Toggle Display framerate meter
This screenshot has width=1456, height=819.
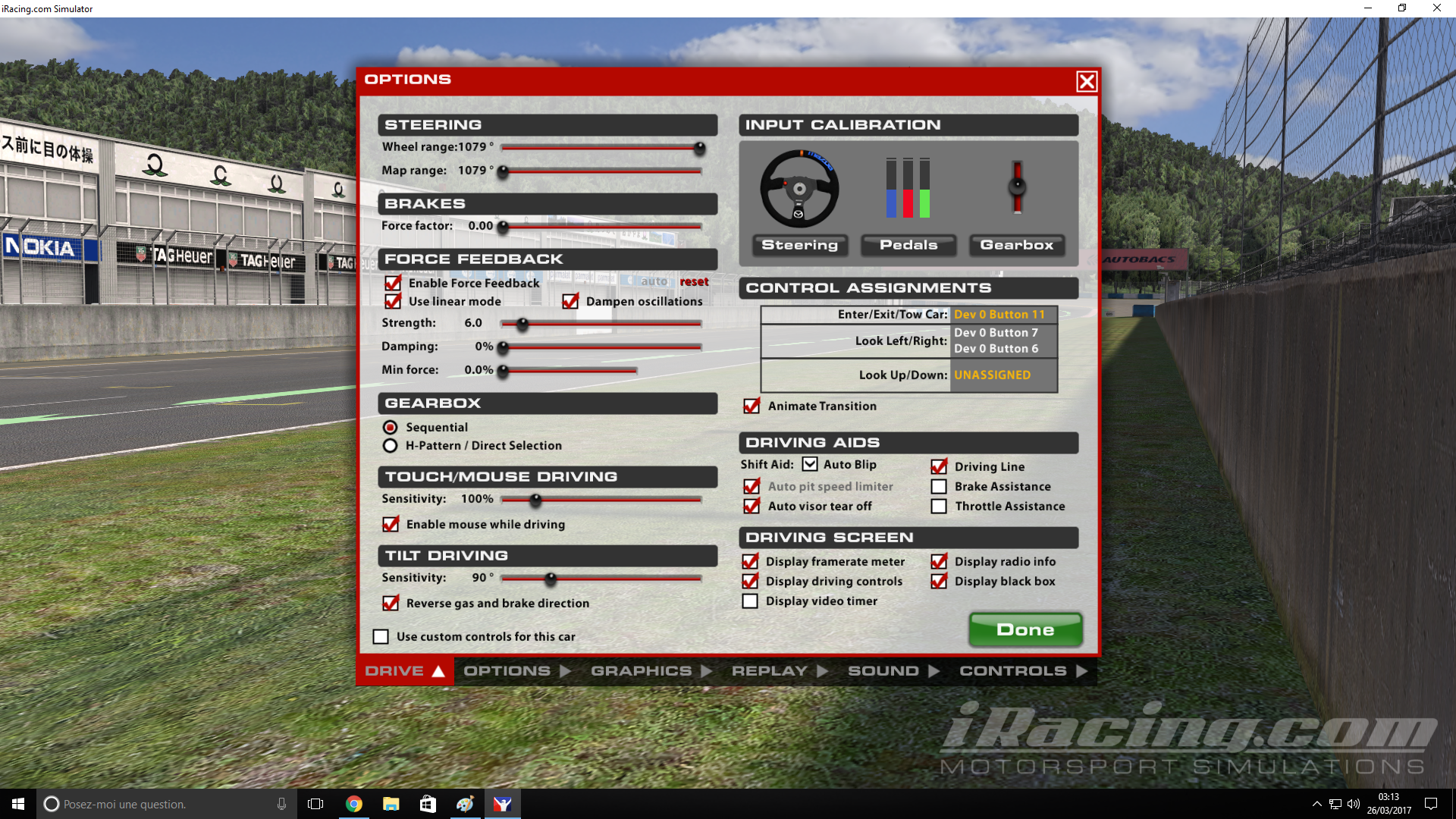tap(750, 561)
